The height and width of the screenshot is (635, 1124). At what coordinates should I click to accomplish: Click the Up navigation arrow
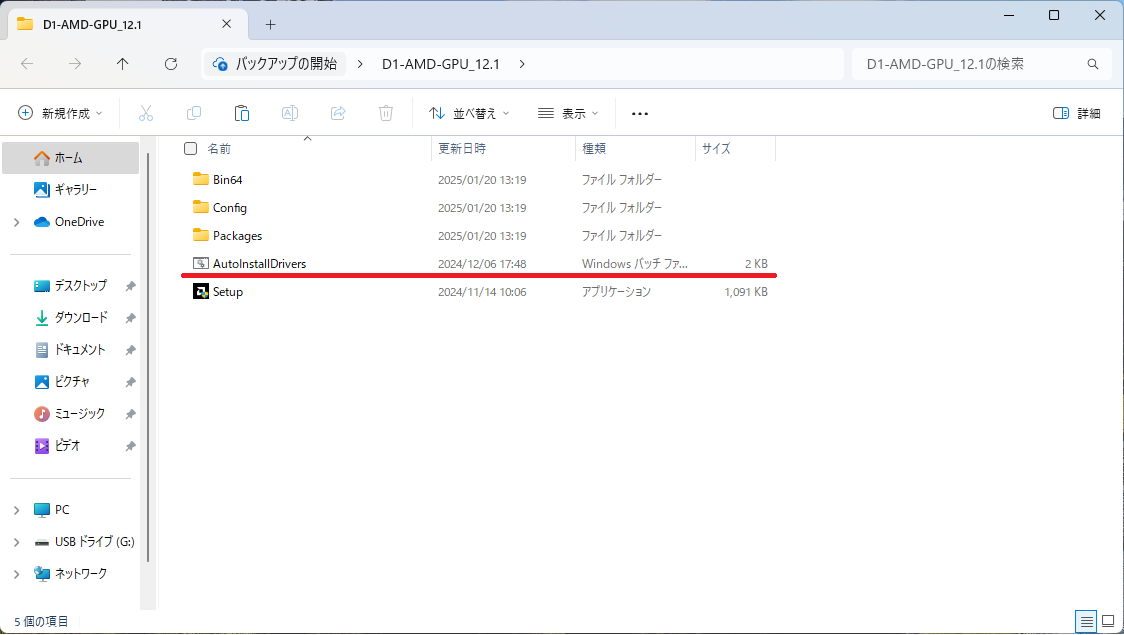pyautogui.click(x=122, y=63)
